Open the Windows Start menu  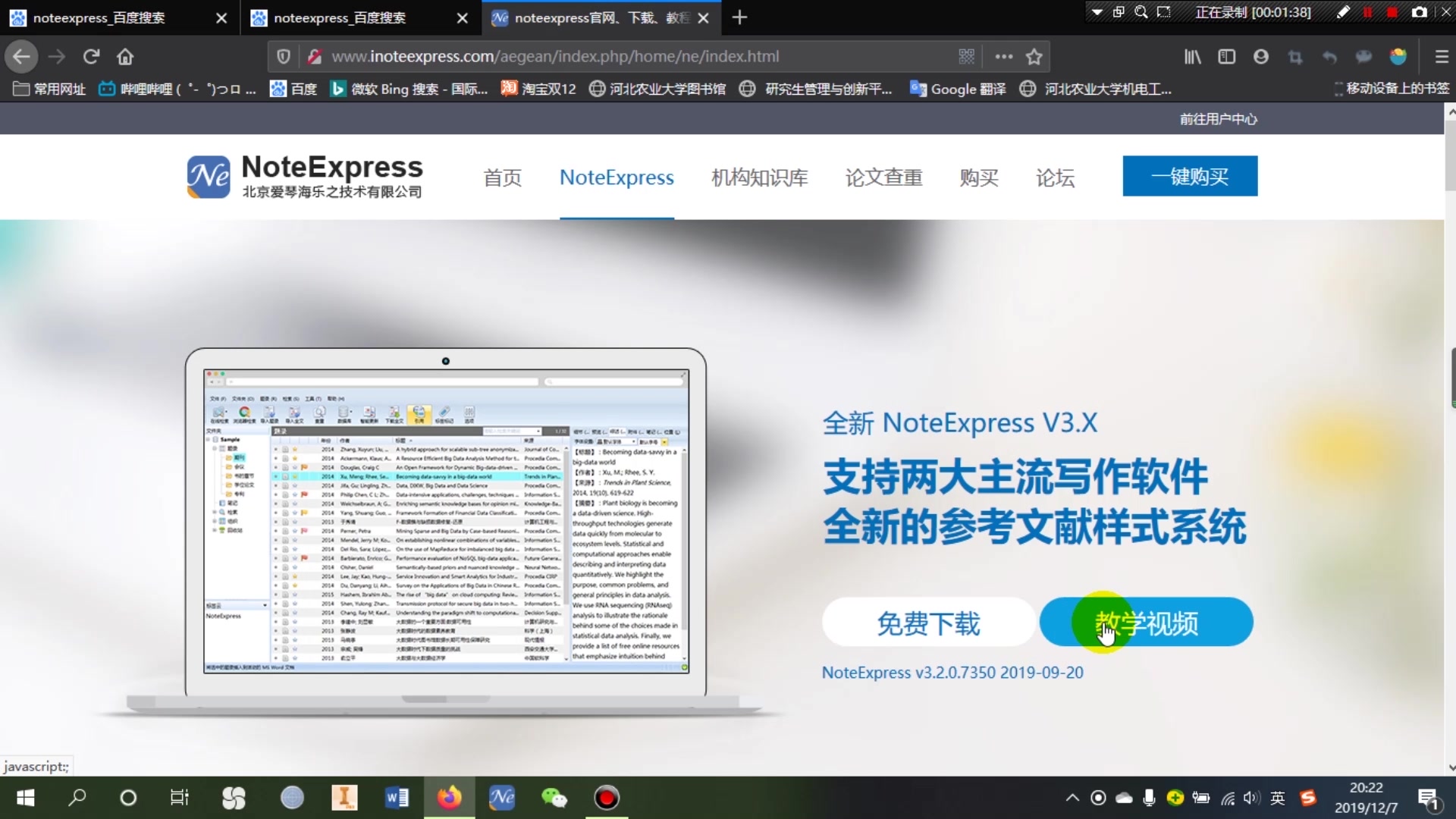(25, 798)
